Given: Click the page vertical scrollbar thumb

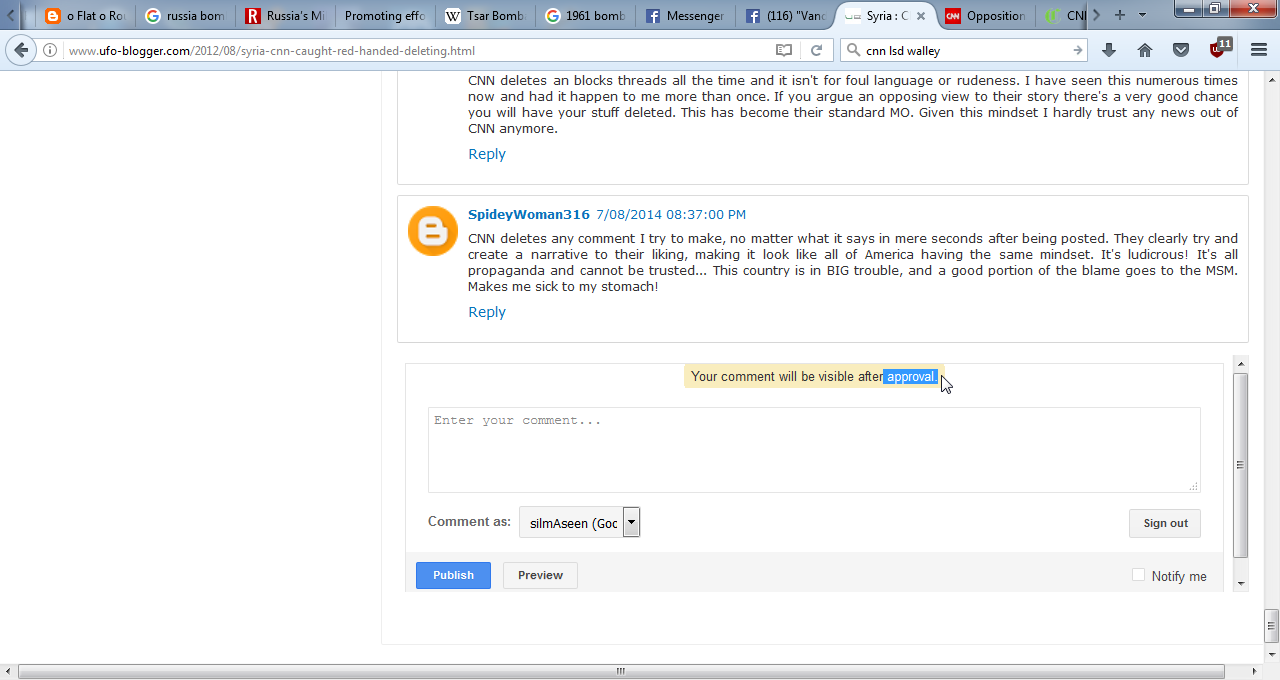Looking at the screenshot, I should [1271, 626].
